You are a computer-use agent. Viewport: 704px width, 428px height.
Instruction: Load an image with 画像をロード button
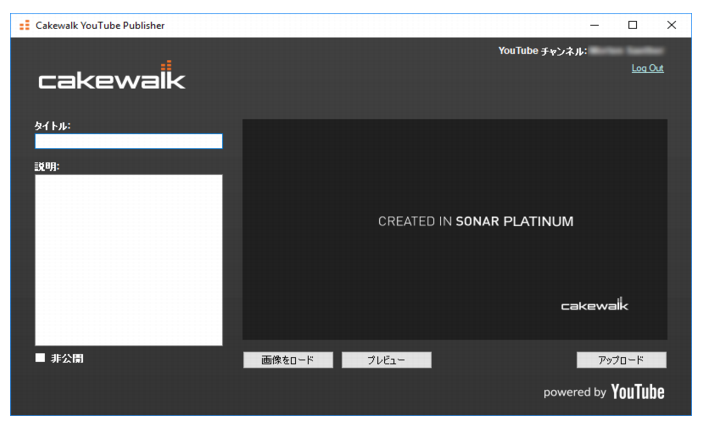288,360
